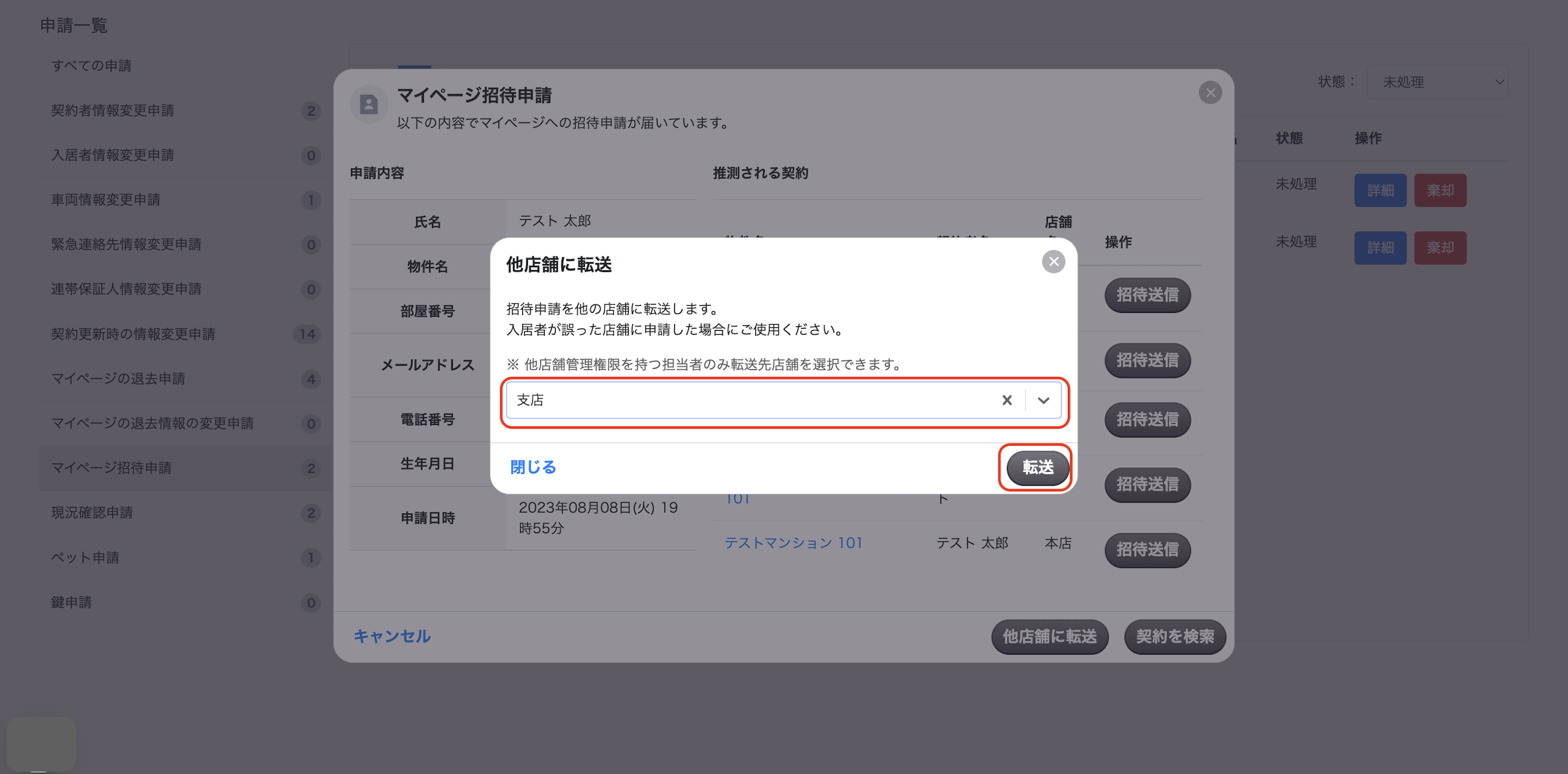Viewport: 1568px width, 774px height.
Task: Expand the store selection dropdown chevron
Action: 1043,400
